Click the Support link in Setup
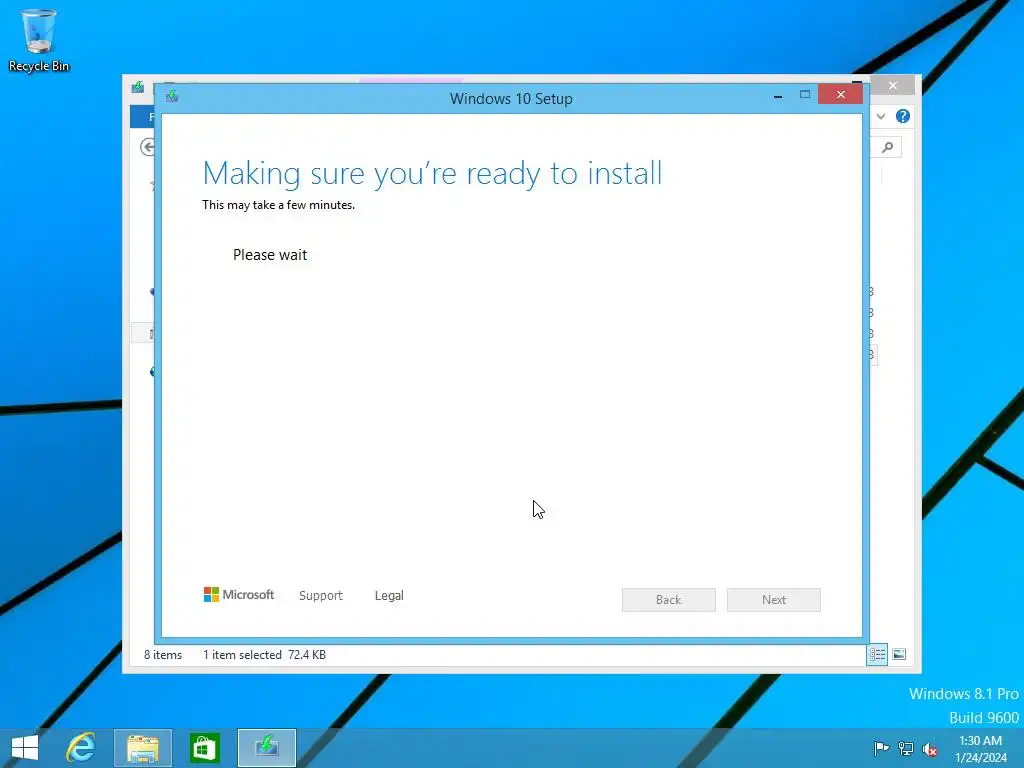 [x=321, y=596]
